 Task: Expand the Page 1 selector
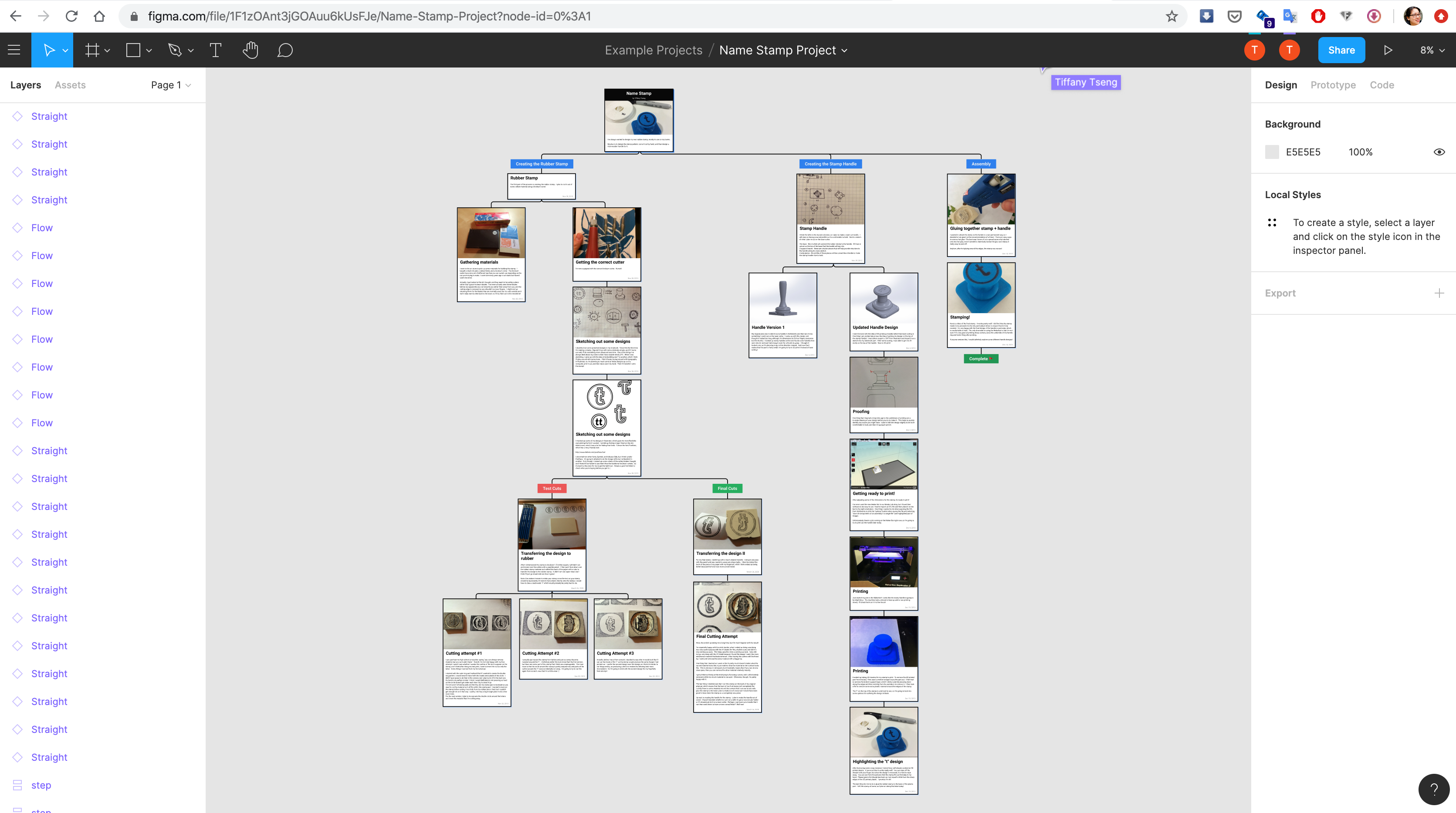[169, 85]
